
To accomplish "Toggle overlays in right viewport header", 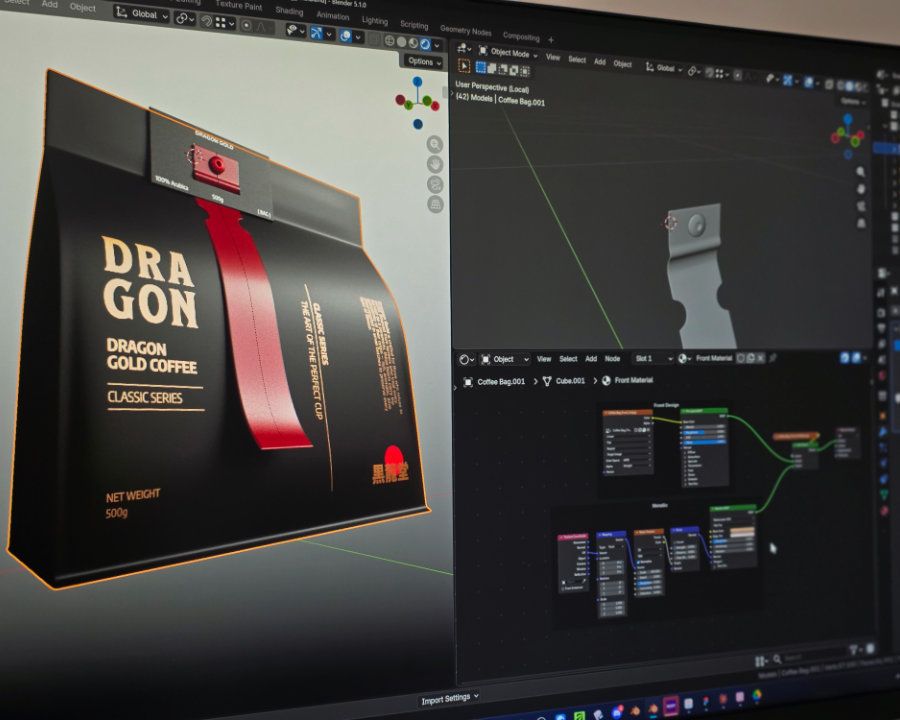I will 808,82.
